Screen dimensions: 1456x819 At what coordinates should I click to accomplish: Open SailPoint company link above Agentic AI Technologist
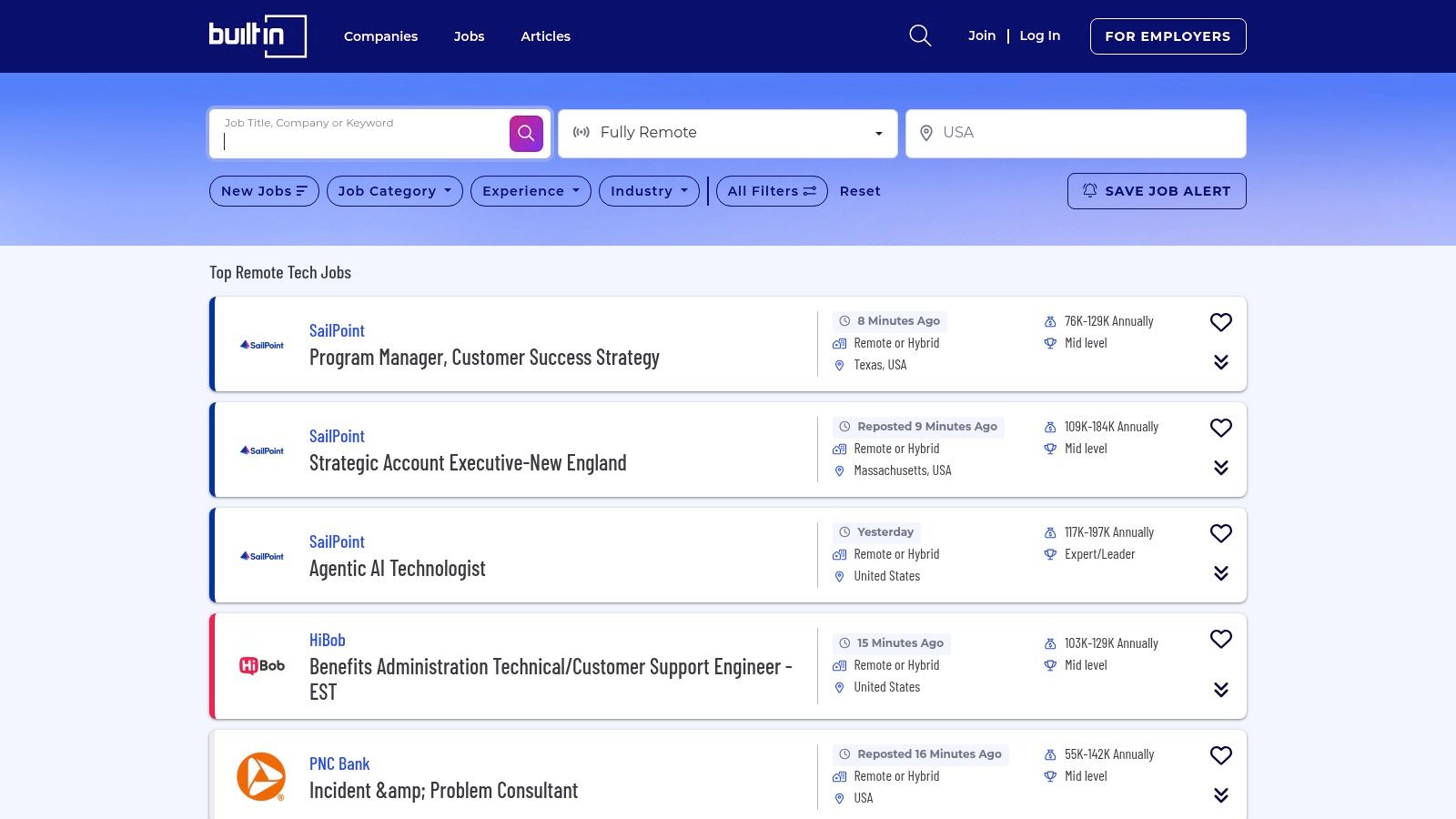[337, 541]
